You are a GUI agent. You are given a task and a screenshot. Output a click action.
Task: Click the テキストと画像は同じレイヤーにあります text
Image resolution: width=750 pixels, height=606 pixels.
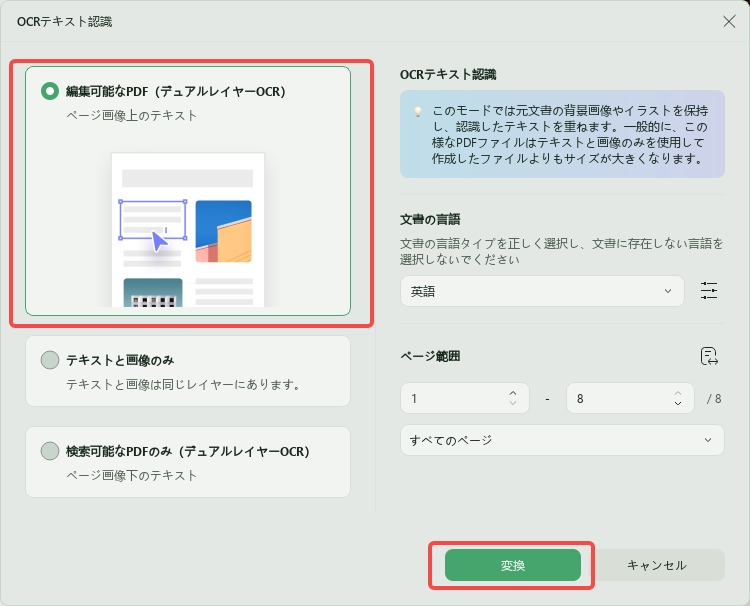coord(183,384)
